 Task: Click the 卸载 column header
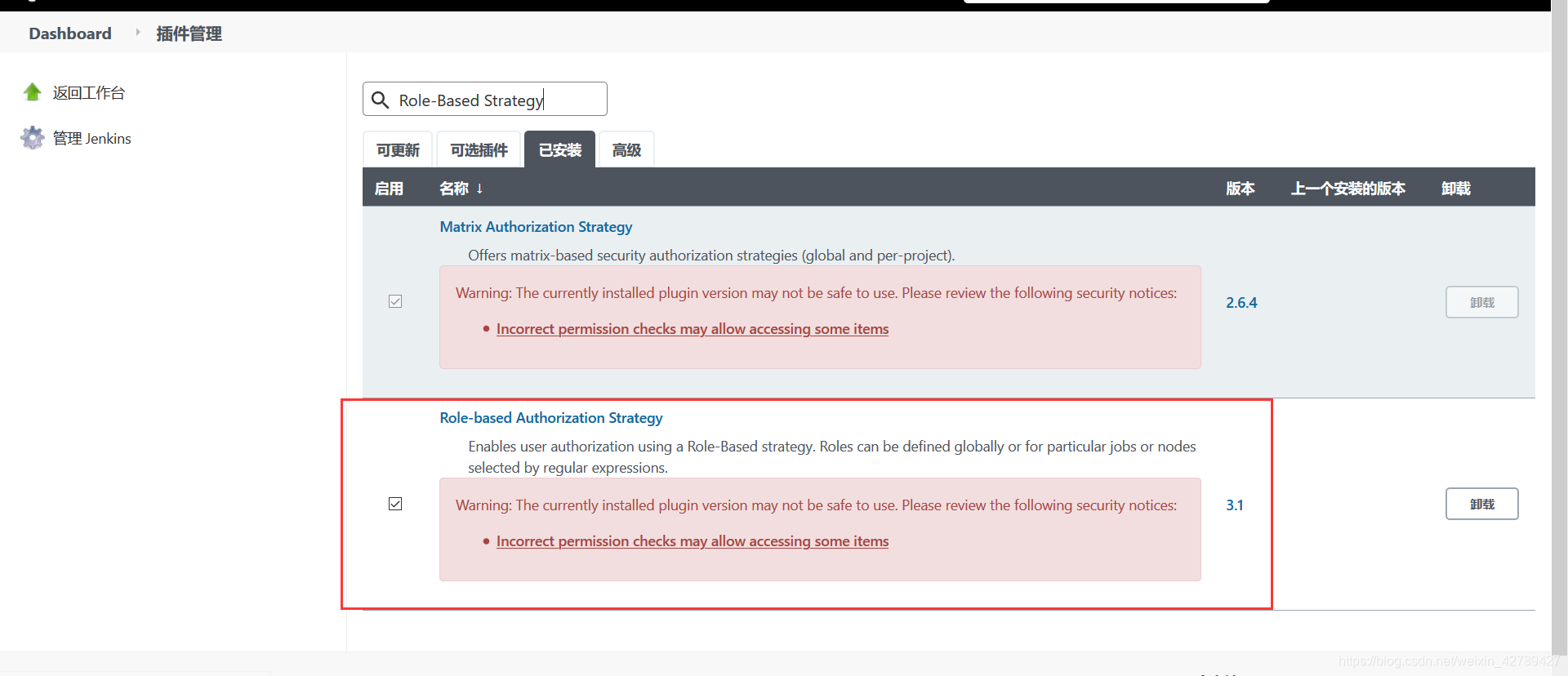coord(1456,189)
